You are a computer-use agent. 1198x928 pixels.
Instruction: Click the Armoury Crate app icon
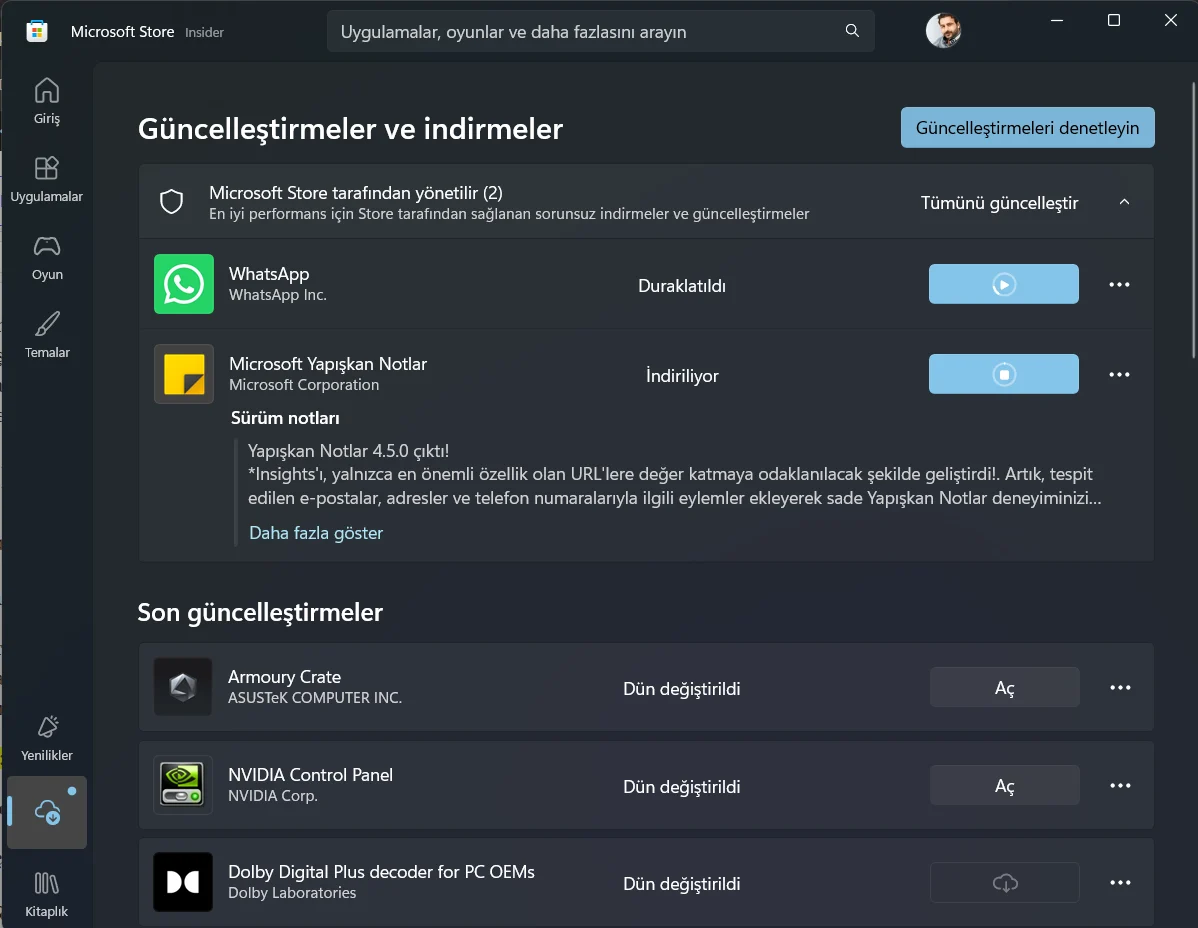point(183,687)
